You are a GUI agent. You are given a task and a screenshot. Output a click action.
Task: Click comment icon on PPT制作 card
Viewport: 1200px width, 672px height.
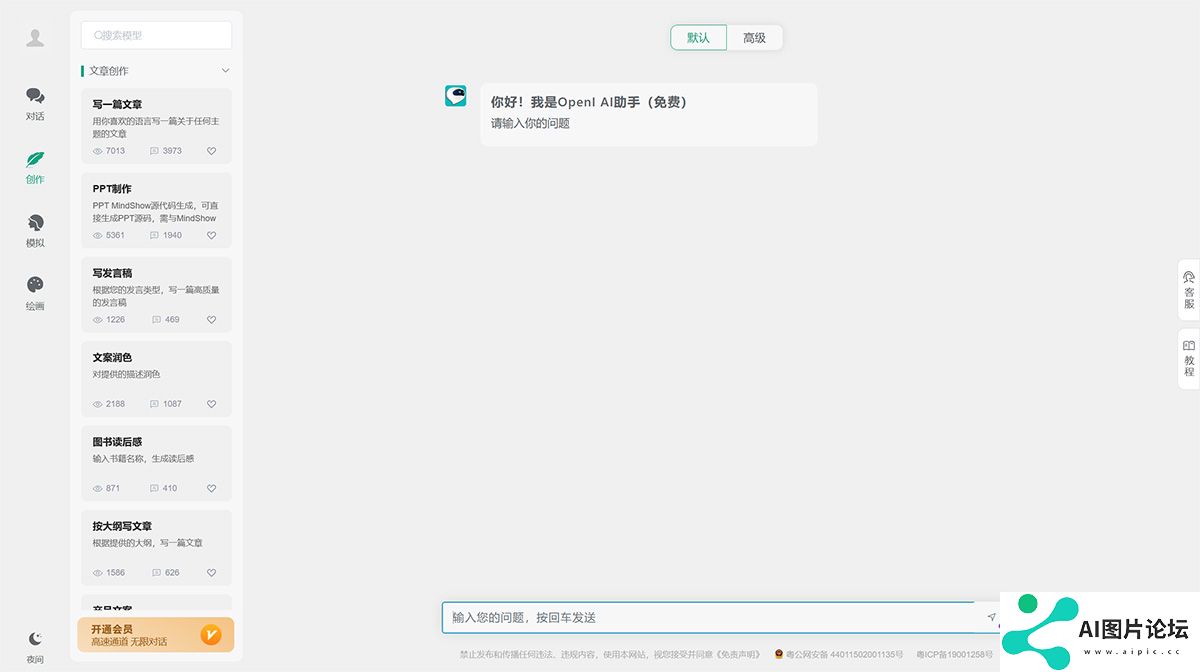coord(154,236)
